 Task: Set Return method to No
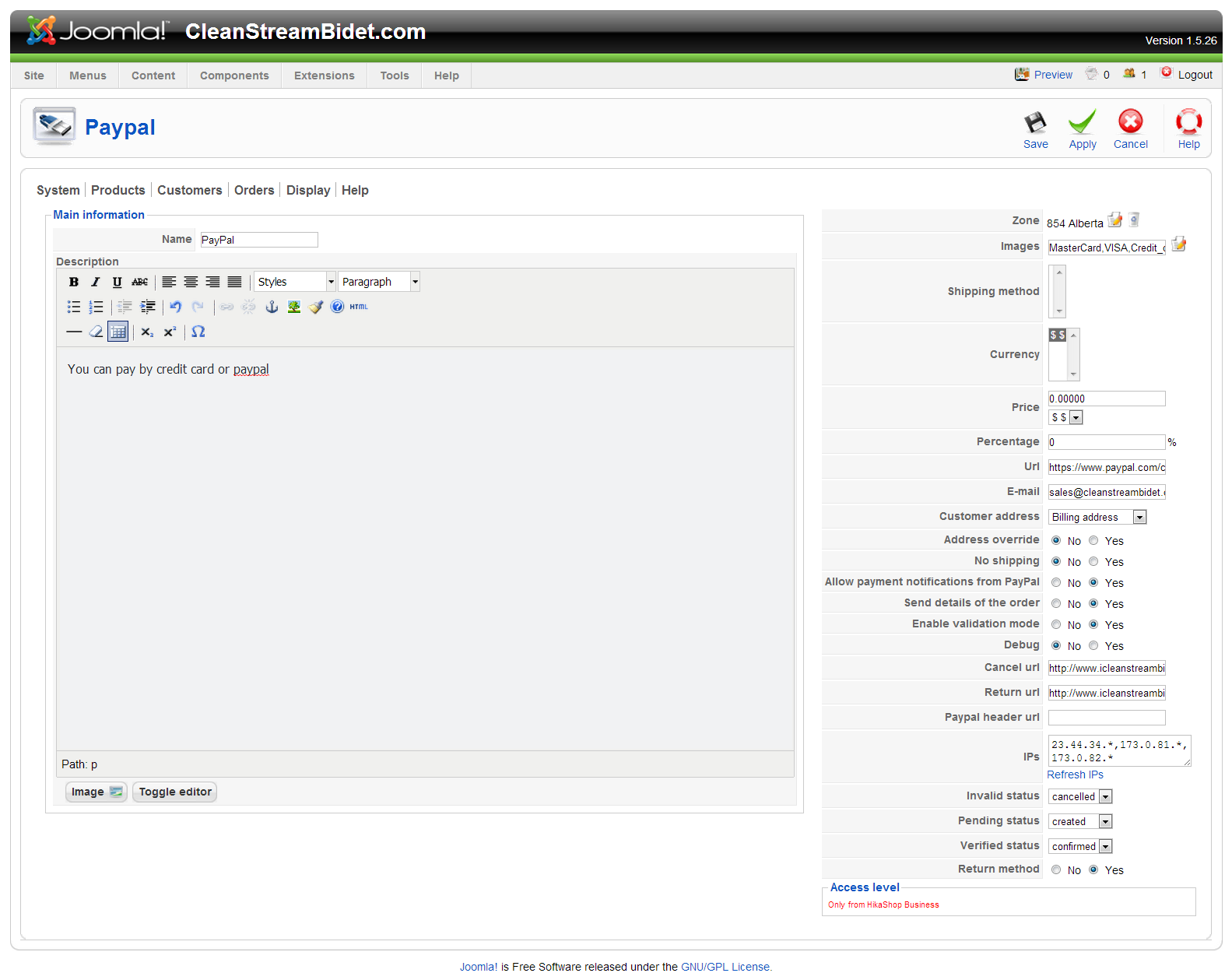click(1056, 869)
